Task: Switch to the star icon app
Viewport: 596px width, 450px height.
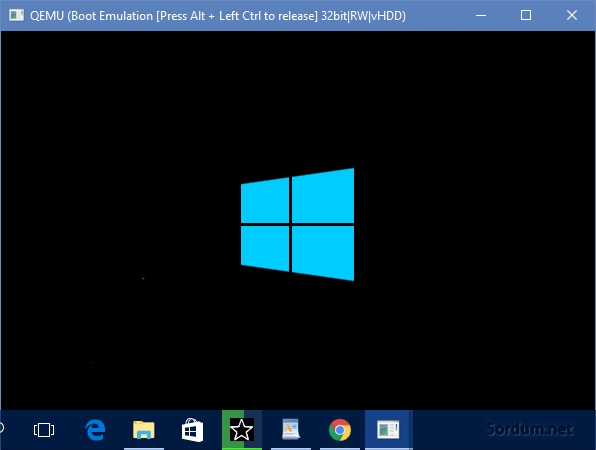Action: tap(242, 430)
